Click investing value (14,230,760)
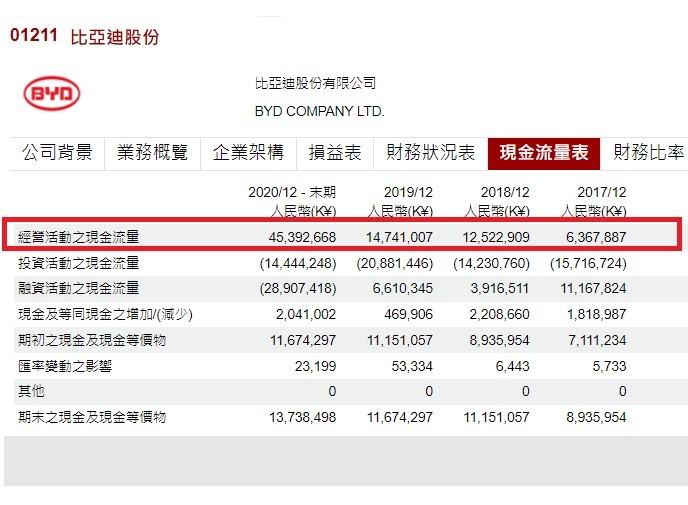 pyautogui.click(x=491, y=263)
